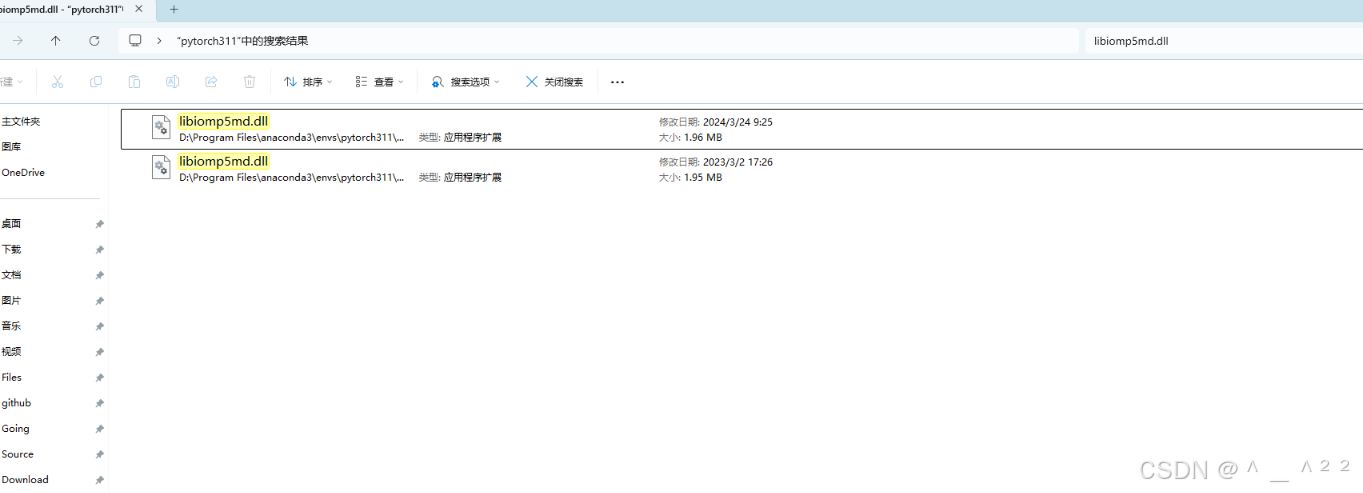Viewport: 1363px width, 493px height.
Task: Click the Rename icon in toolbar
Action: coord(172,82)
